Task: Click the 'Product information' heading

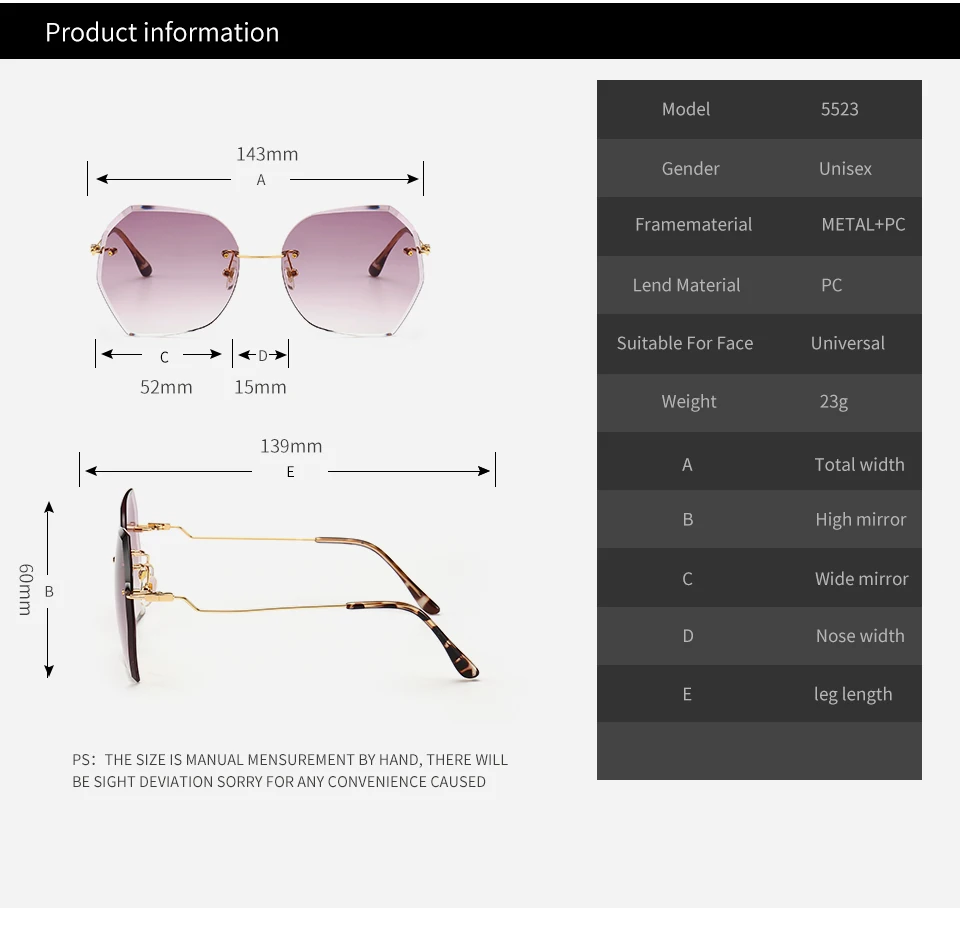Action: 162,32
